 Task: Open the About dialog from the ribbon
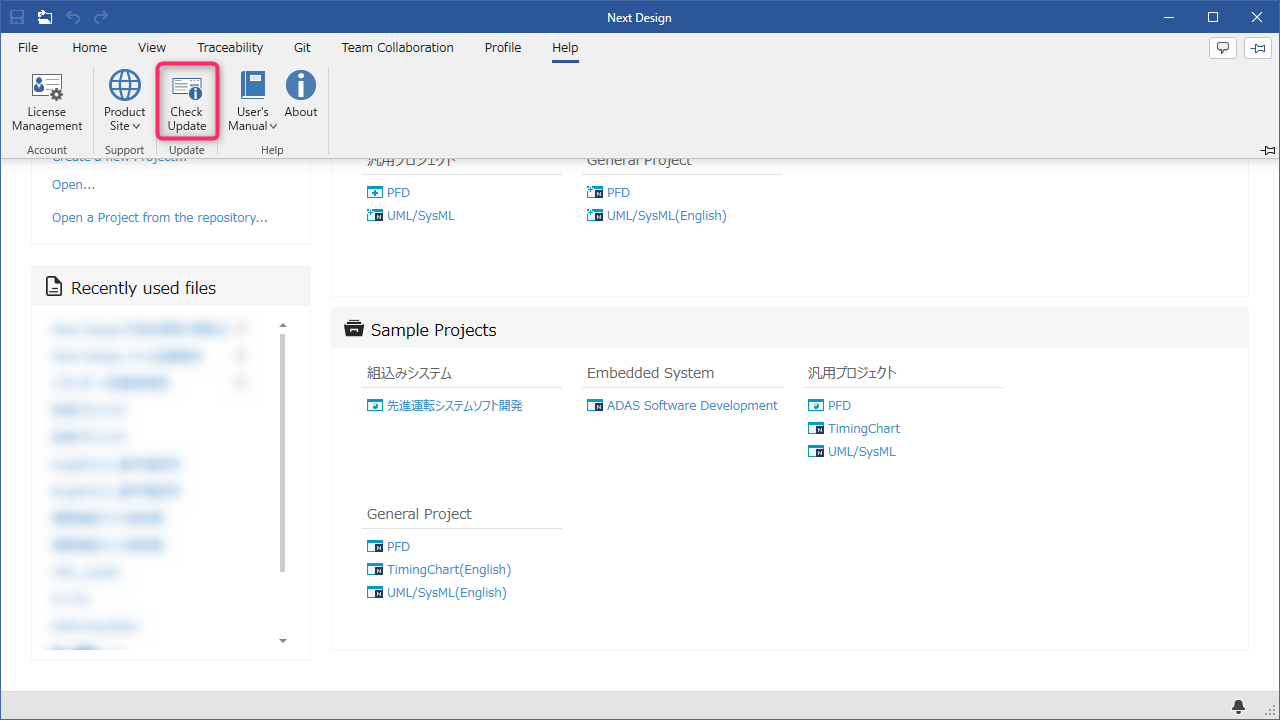pos(301,95)
